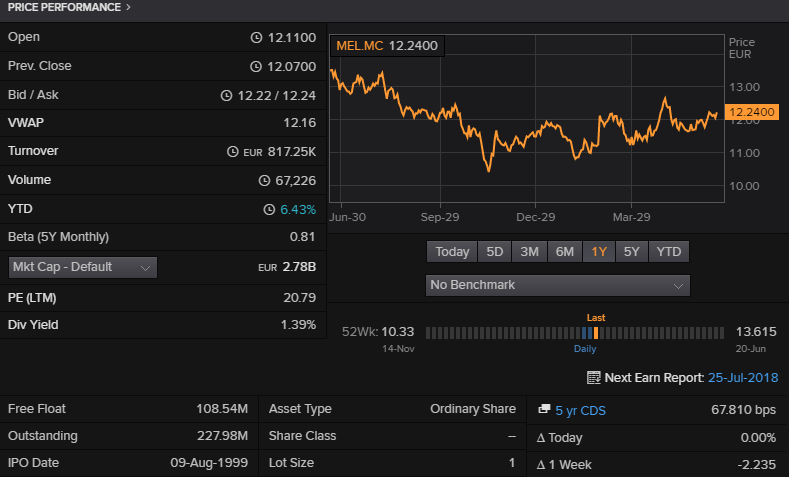Click the clock icon beside YTD percentage
Screen dimensions: 789x477
268,209
